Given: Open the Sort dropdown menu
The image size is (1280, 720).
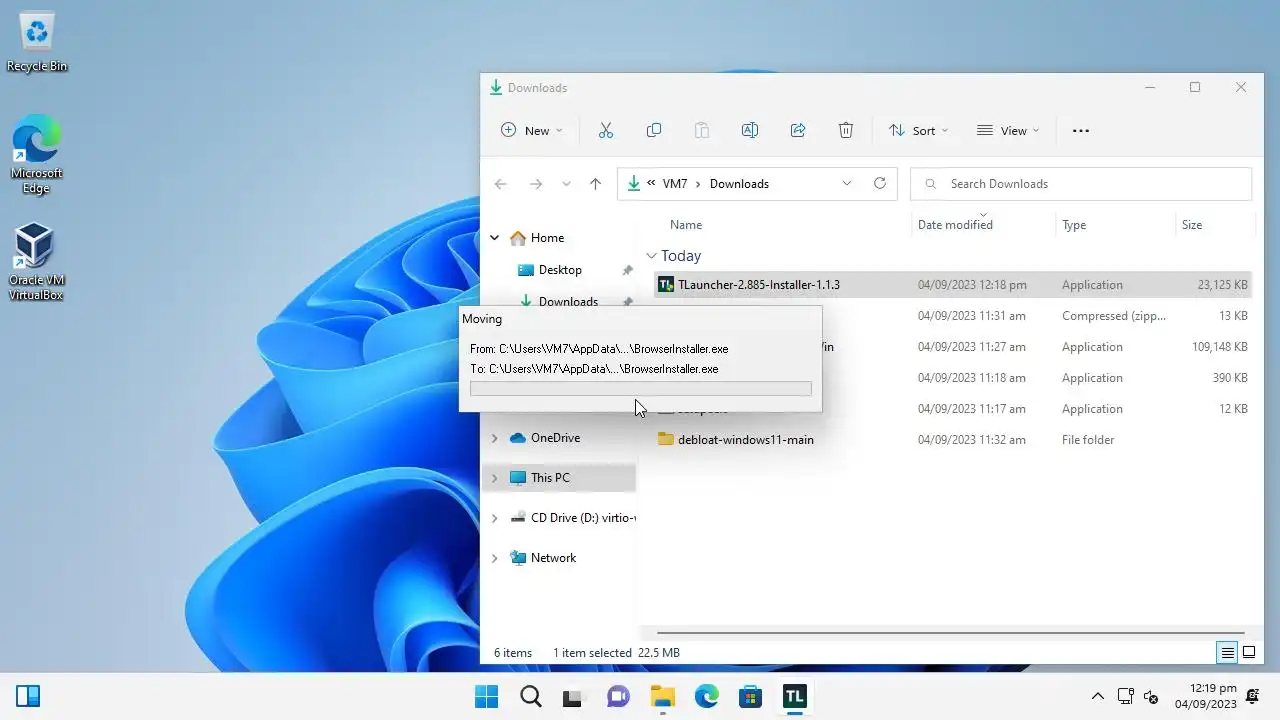Looking at the screenshot, I should pos(919,130).
